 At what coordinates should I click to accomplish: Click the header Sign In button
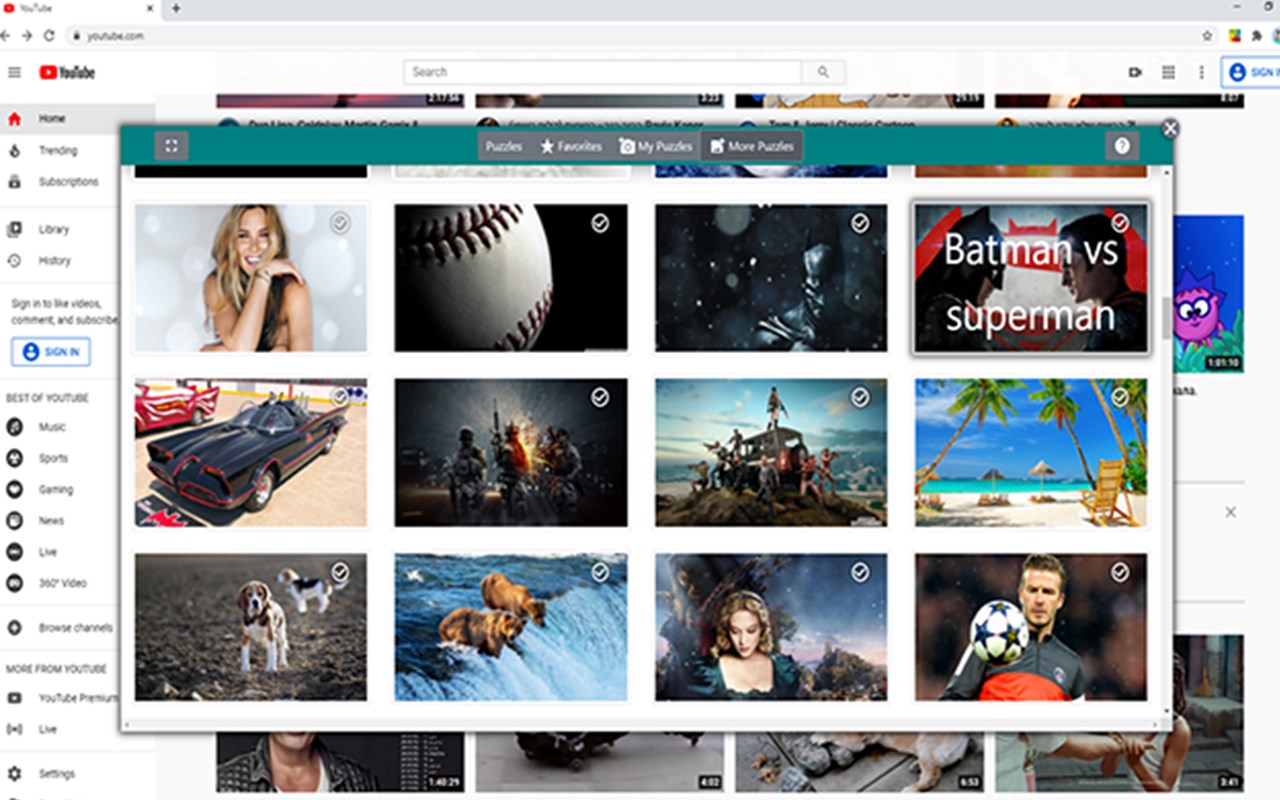pos(1251,72)
